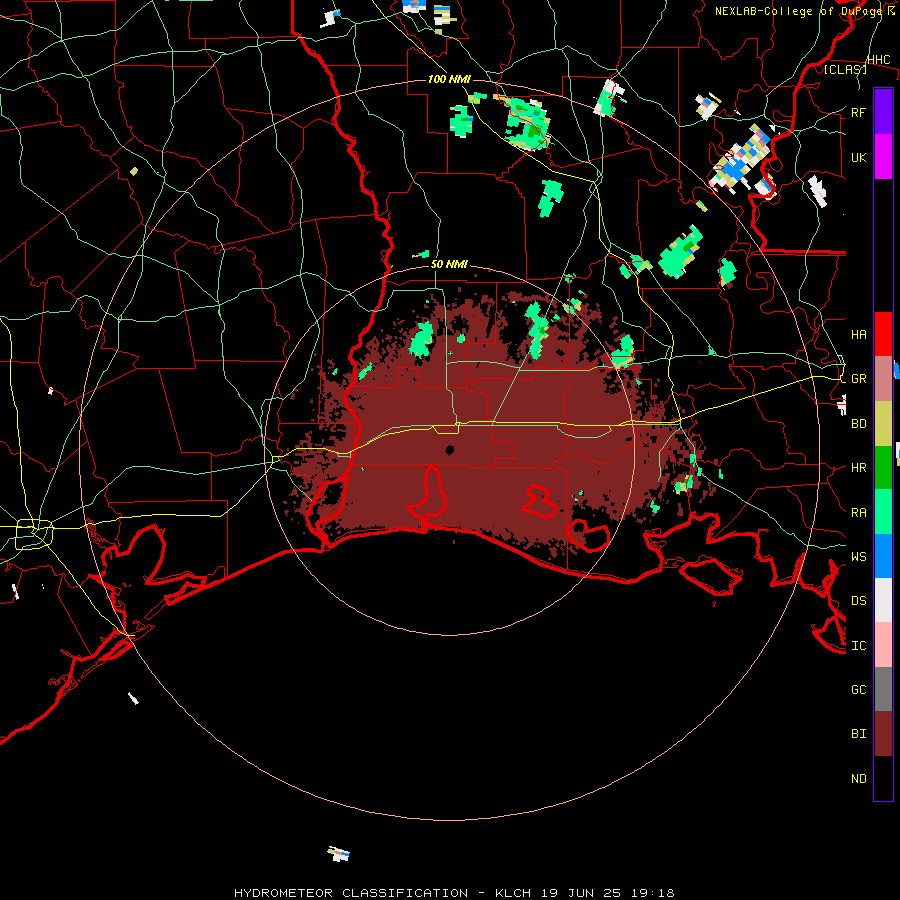This screenshot has width=900, height=900.
Task: Pick the HR heavy rain green swatch
Action: pyautogui.click(x=883, y=468)
